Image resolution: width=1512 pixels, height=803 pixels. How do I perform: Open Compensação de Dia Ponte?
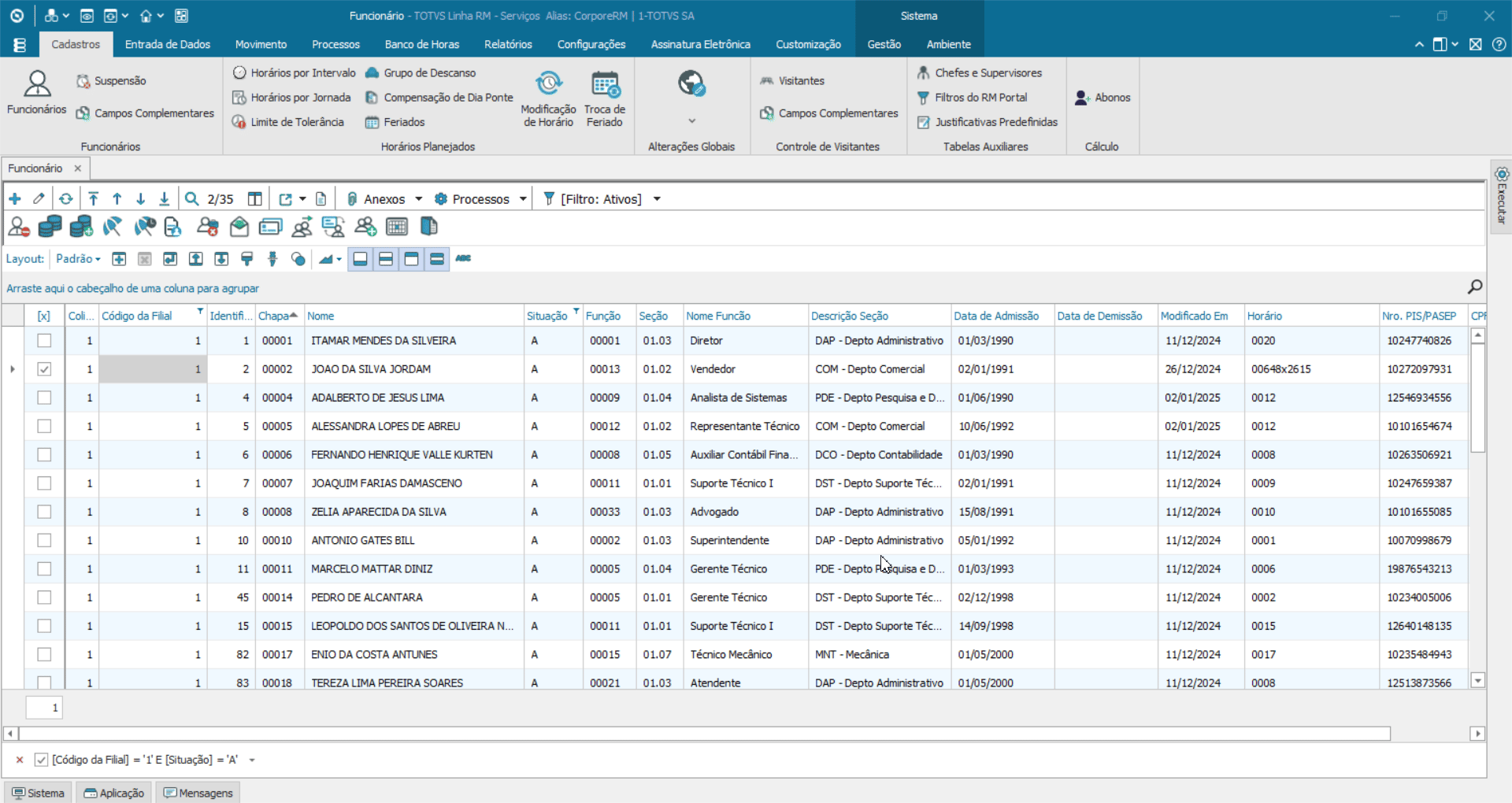coord(439,98)
